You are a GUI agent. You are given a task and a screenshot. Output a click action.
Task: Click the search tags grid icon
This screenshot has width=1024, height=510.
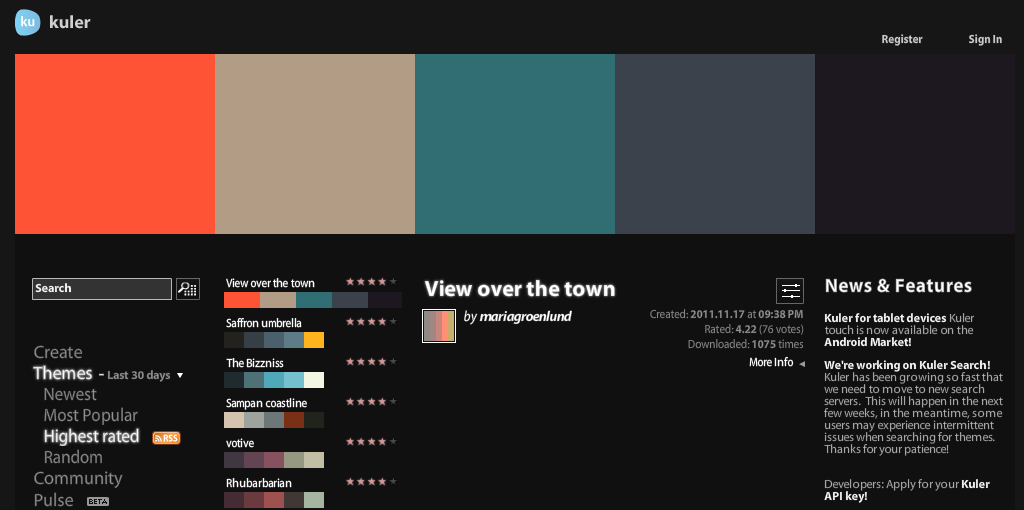[188, 289]
